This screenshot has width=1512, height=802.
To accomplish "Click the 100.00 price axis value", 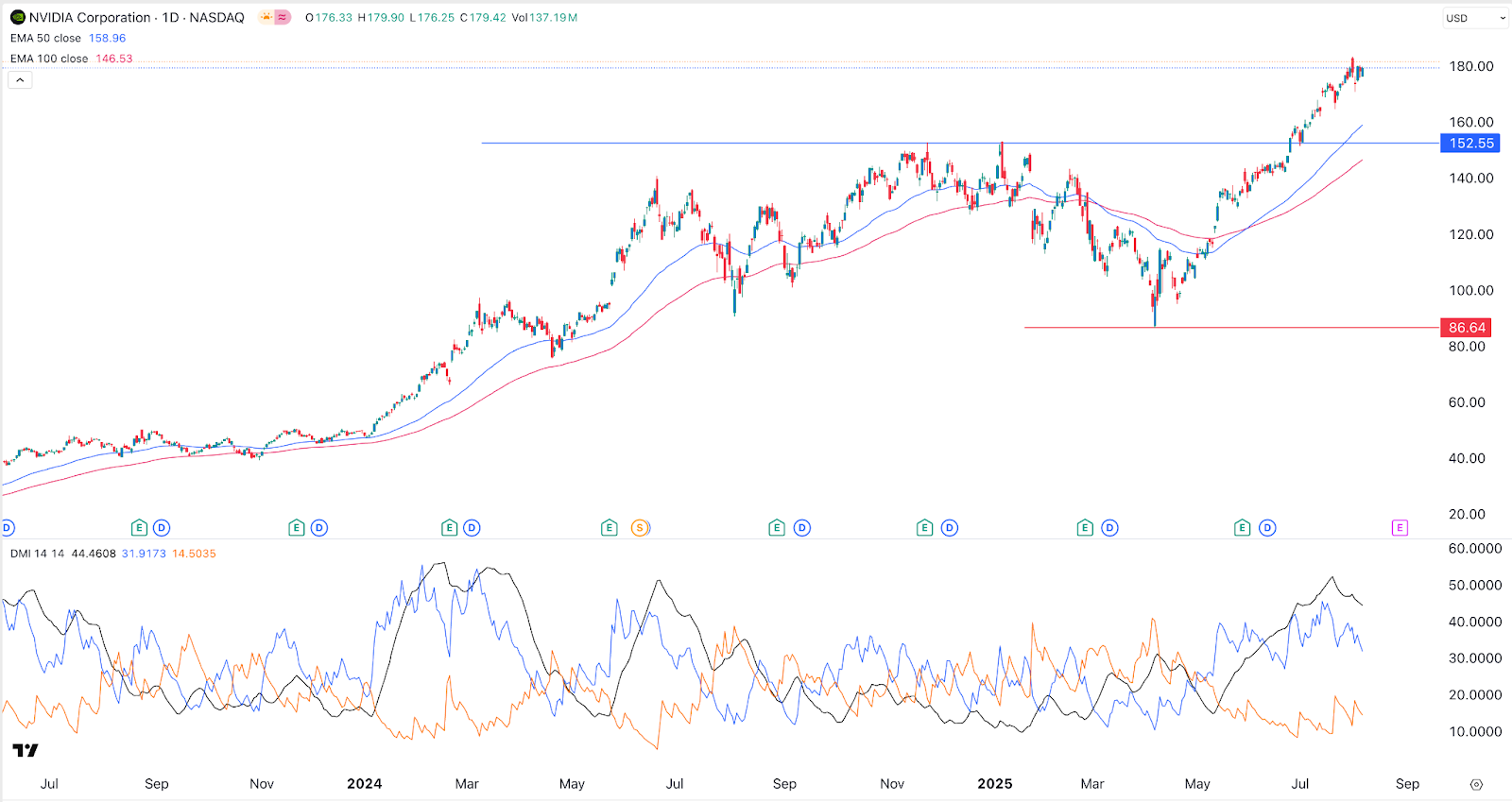I will (x=1471, y=290).
